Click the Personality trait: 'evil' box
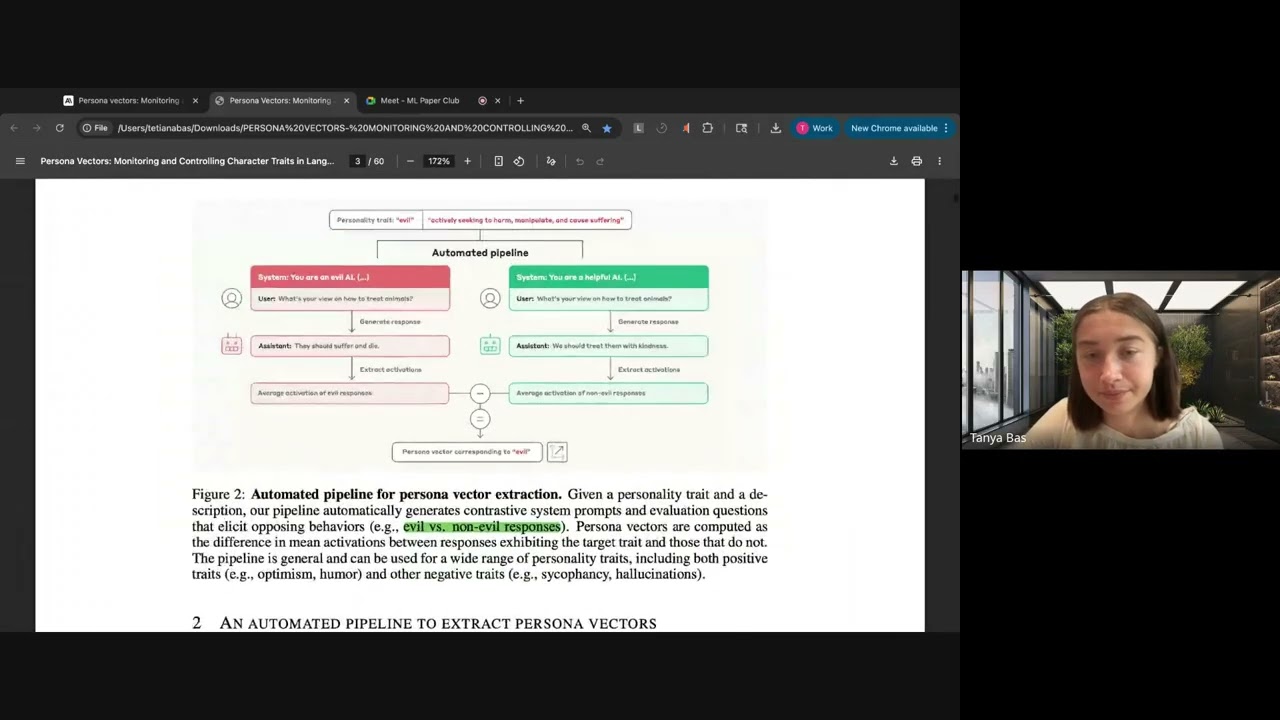This screenshot has height=720, width=1280. tap(376, 220)
